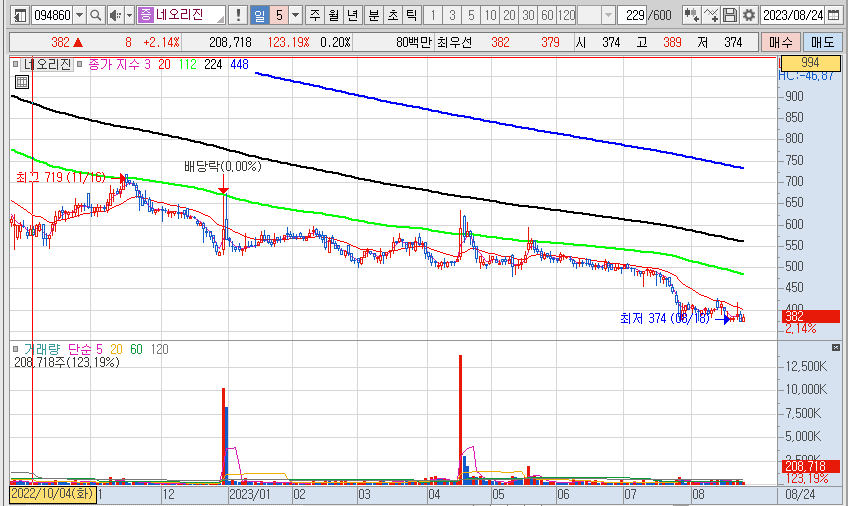
Task: Click the price chart grid table icon
Action: (x=22, y=82)
